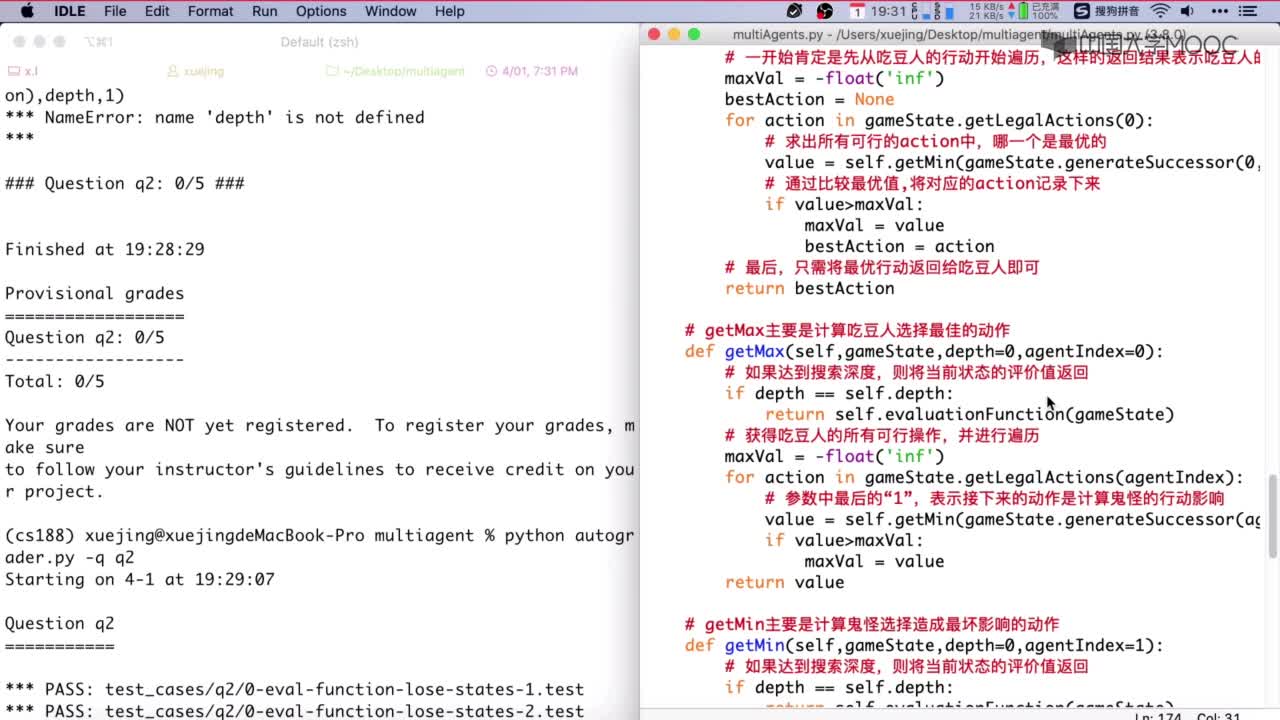Click the 4/01, 7:31 PM clock status item
The height and width of the screenshot is (720, 1280).
532,72
